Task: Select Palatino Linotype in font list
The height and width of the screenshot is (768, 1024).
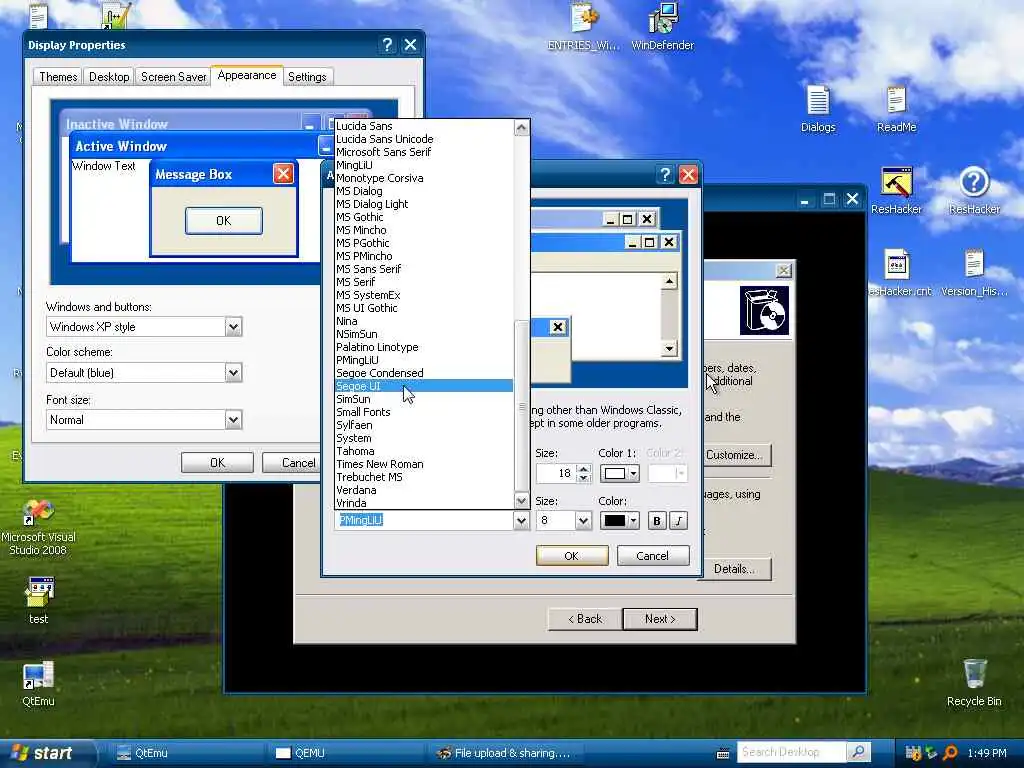Action: tap(423, 347)
